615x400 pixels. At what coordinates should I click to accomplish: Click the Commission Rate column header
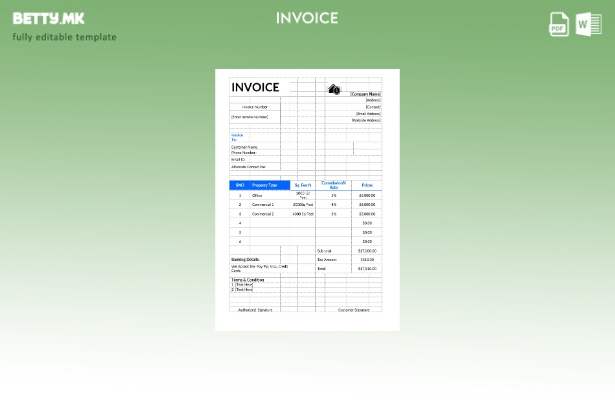(x=334, y=185)
